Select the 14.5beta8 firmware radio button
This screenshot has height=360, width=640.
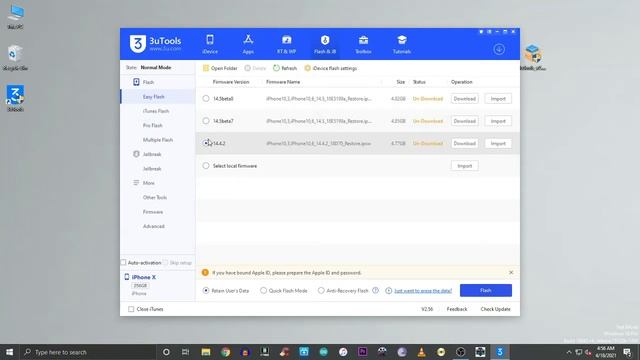coord(206,98)
